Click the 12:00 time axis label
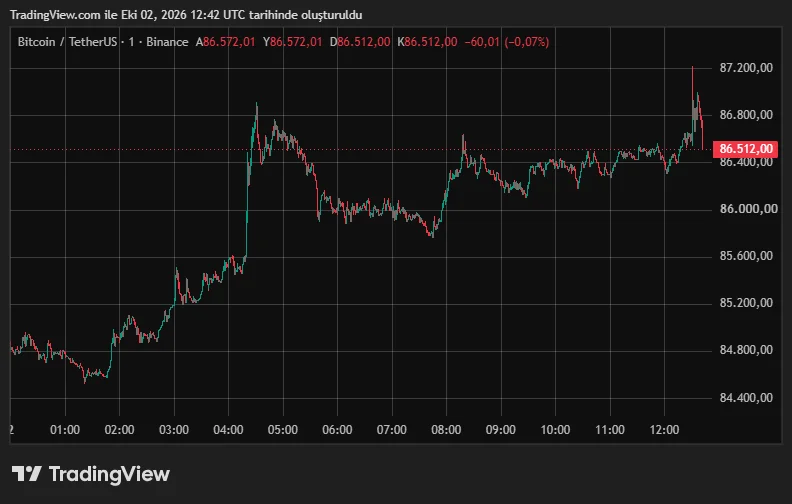 point(665,430)
